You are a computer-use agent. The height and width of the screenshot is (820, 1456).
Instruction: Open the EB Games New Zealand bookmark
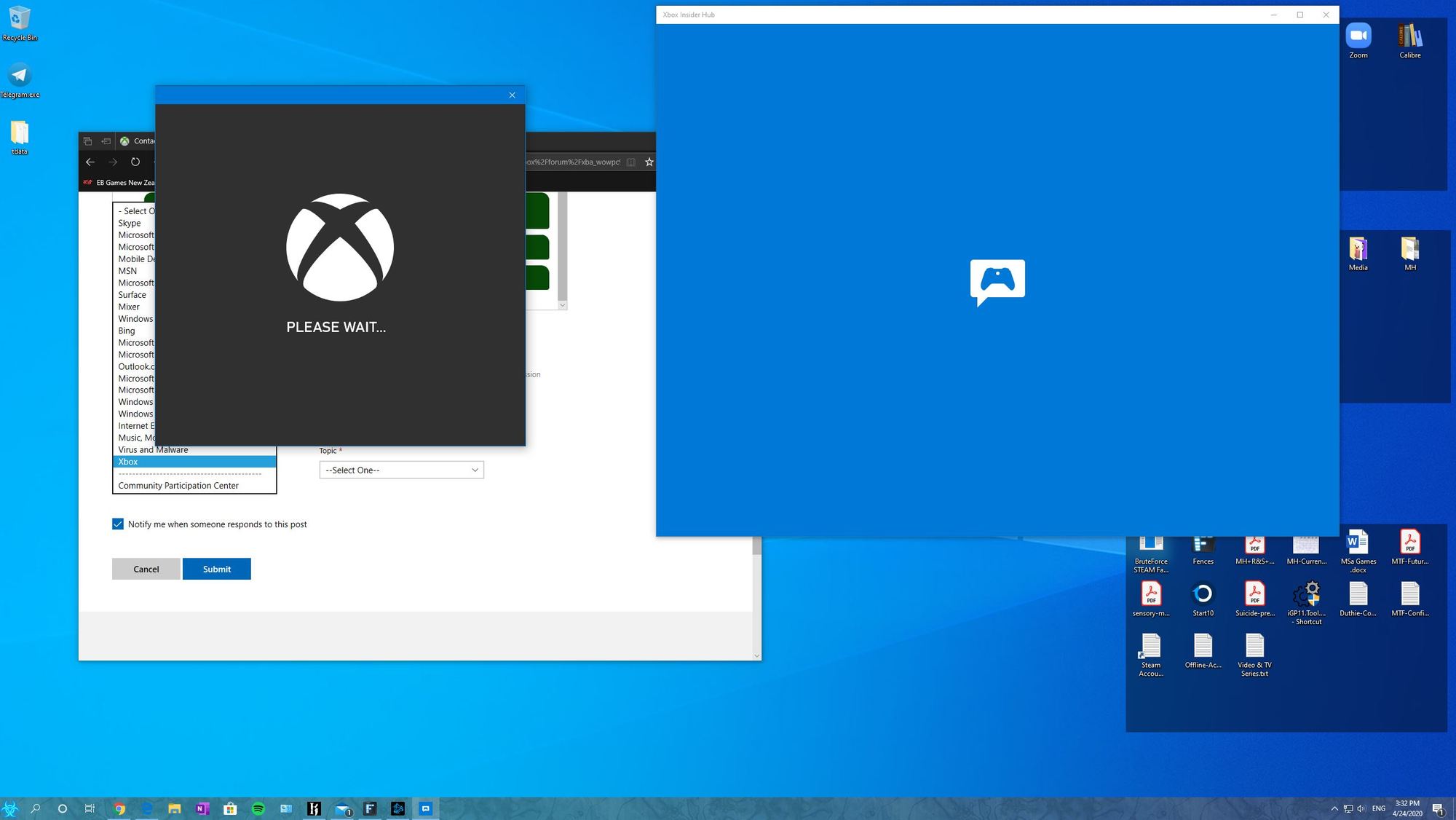coord(124,182)
